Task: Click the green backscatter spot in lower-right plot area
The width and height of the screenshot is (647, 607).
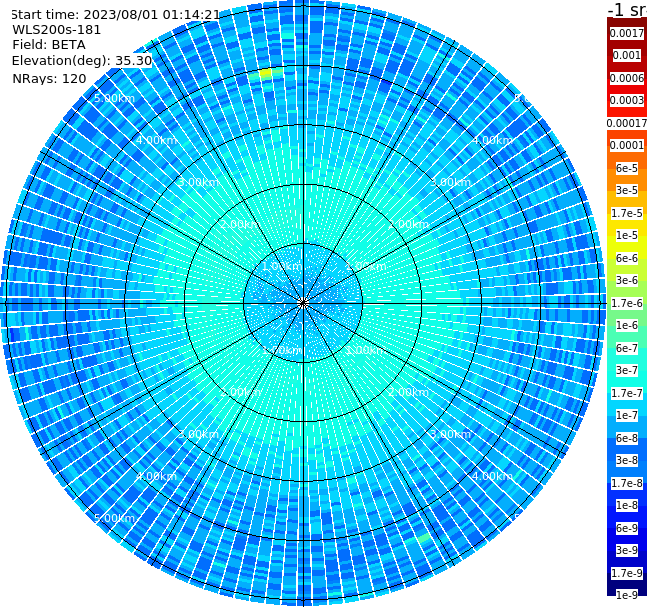Action: click(x=424, y=539)
